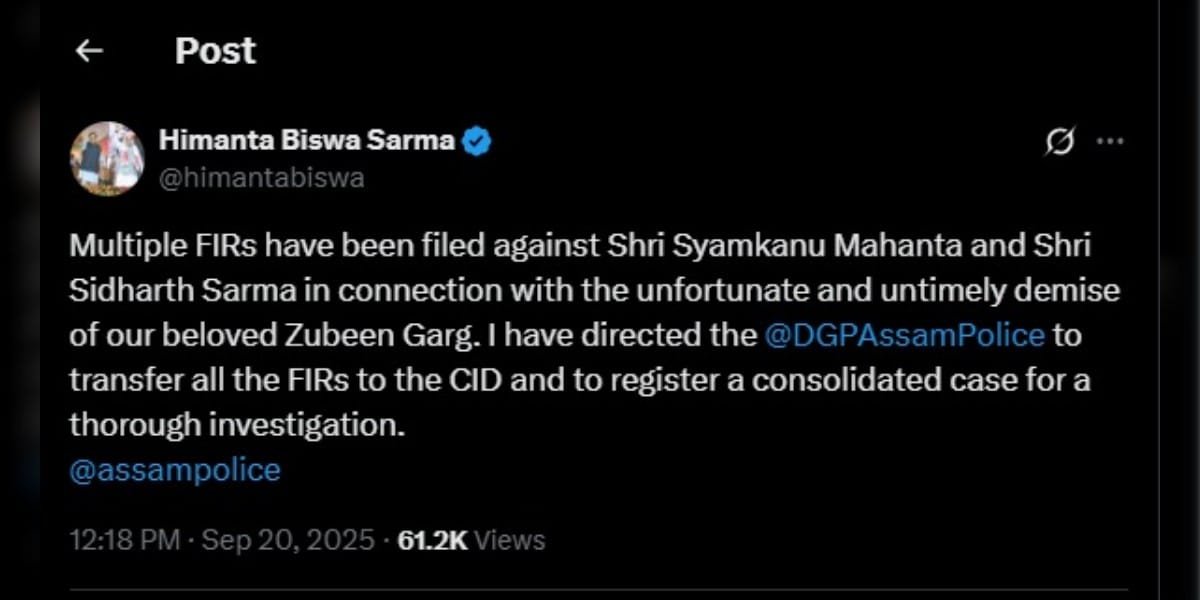The width and height of the screenshot is (1200, 600).
Task: Open the @himantabiswa handle link
Action: point(261,178)
